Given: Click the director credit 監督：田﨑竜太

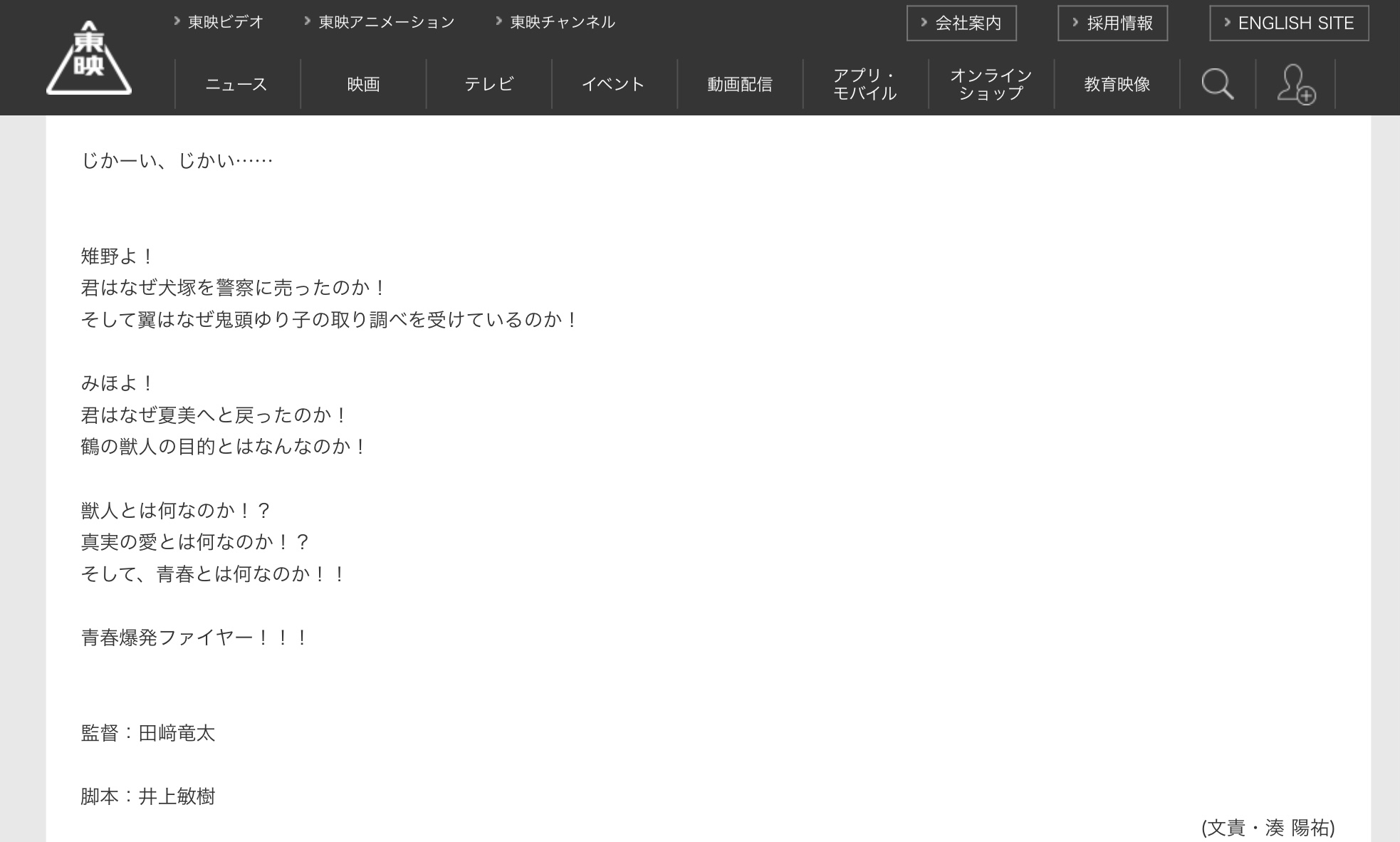Looking at the screenshot, I should (148, 733).
